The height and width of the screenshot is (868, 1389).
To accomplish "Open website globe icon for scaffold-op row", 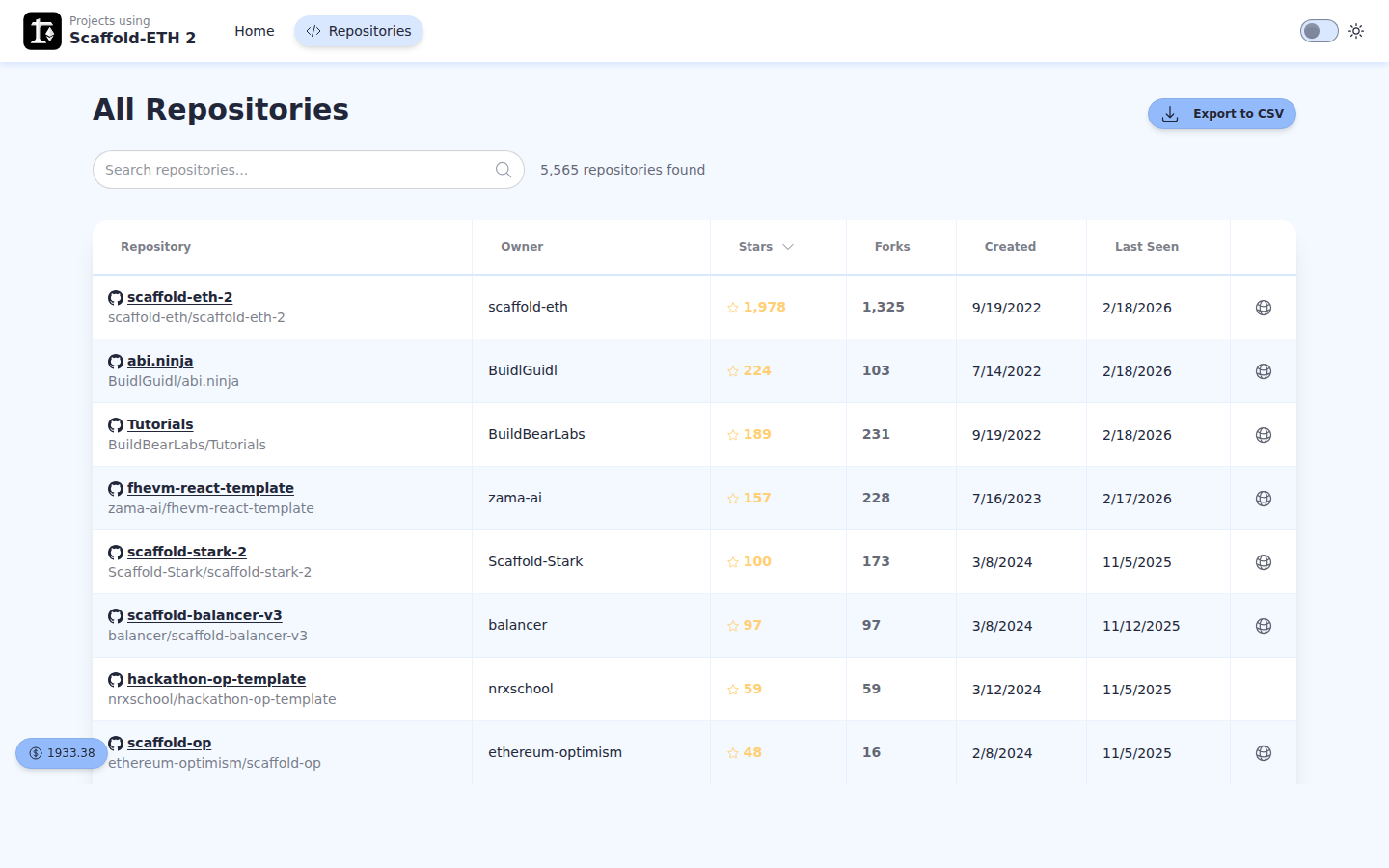I will pyautogui.click(x=1264, y=753).
